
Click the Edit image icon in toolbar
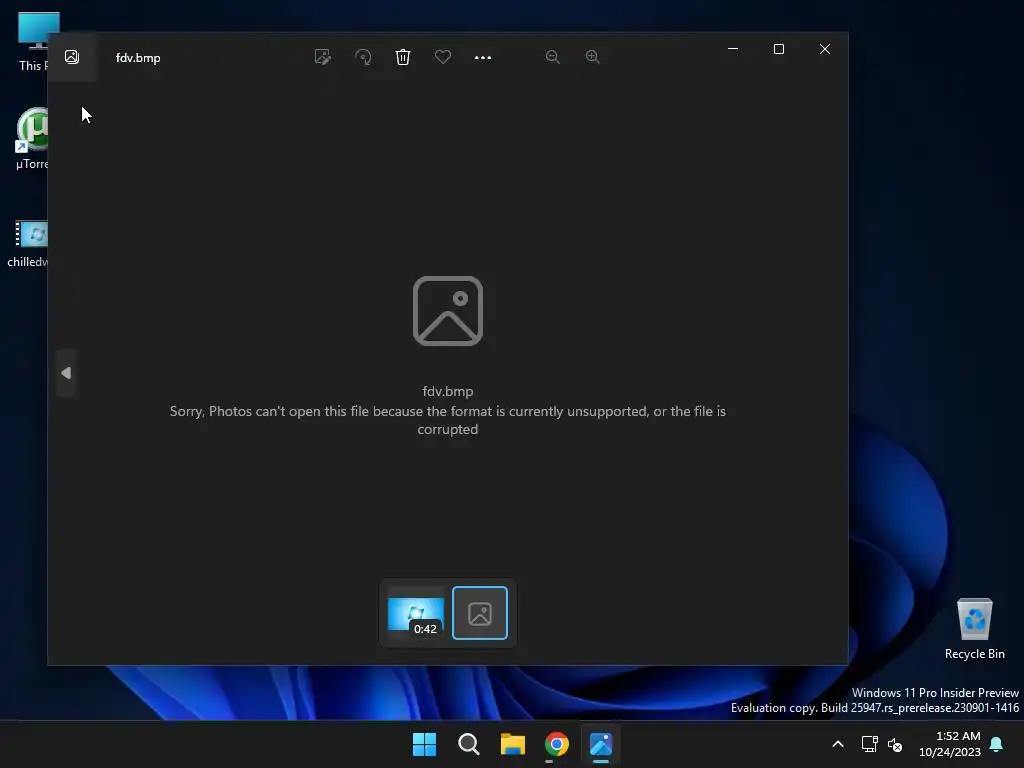click(323, 57)
